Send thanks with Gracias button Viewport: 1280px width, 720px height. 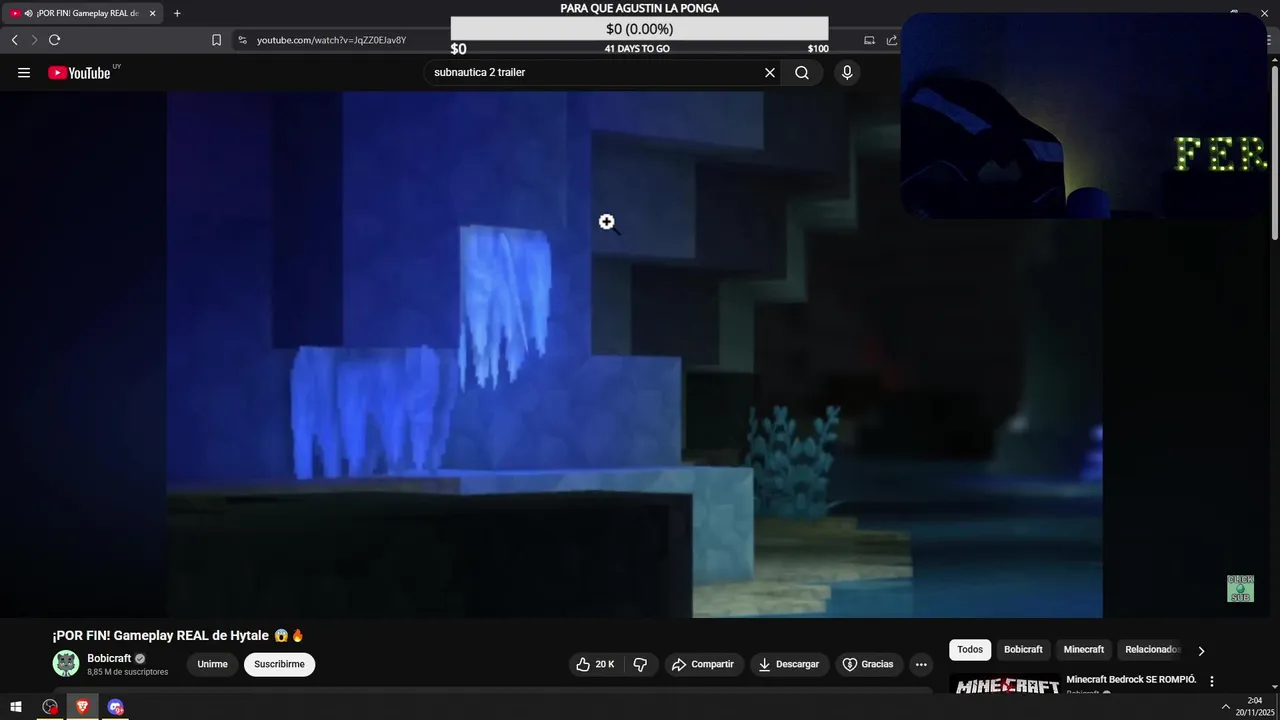[868, 664]
